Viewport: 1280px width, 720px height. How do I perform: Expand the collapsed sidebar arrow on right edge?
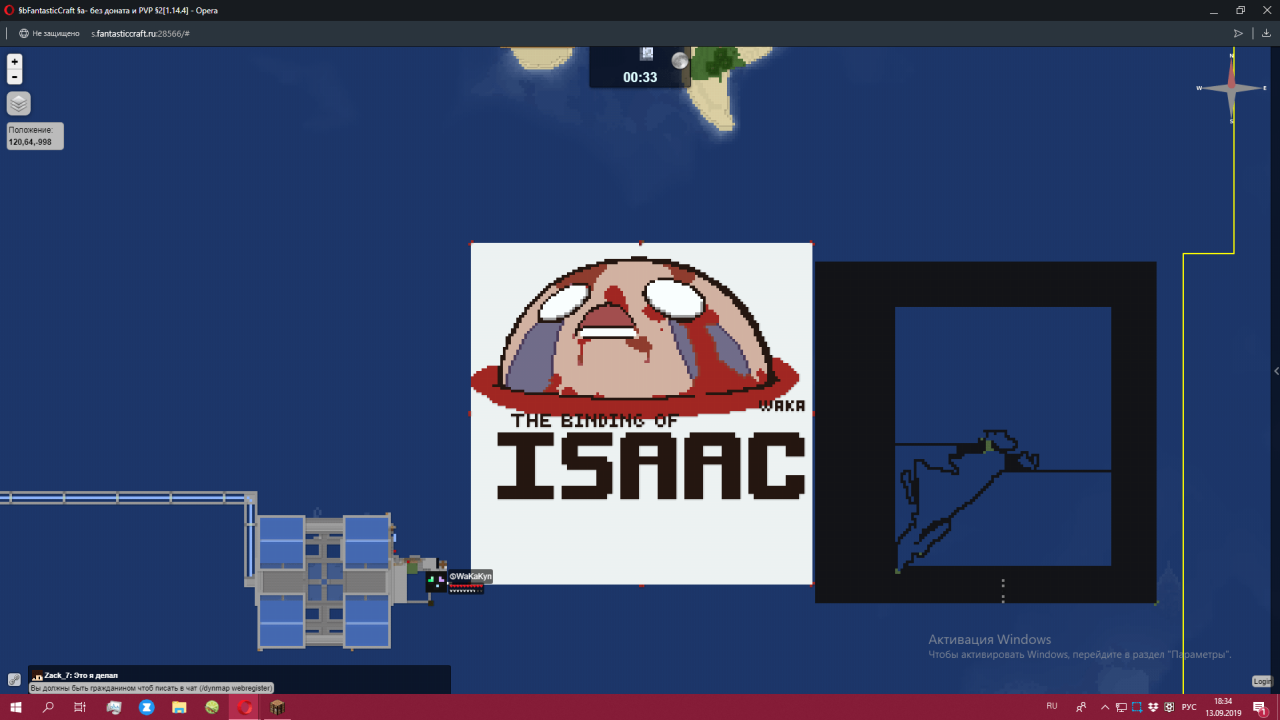1275,371
